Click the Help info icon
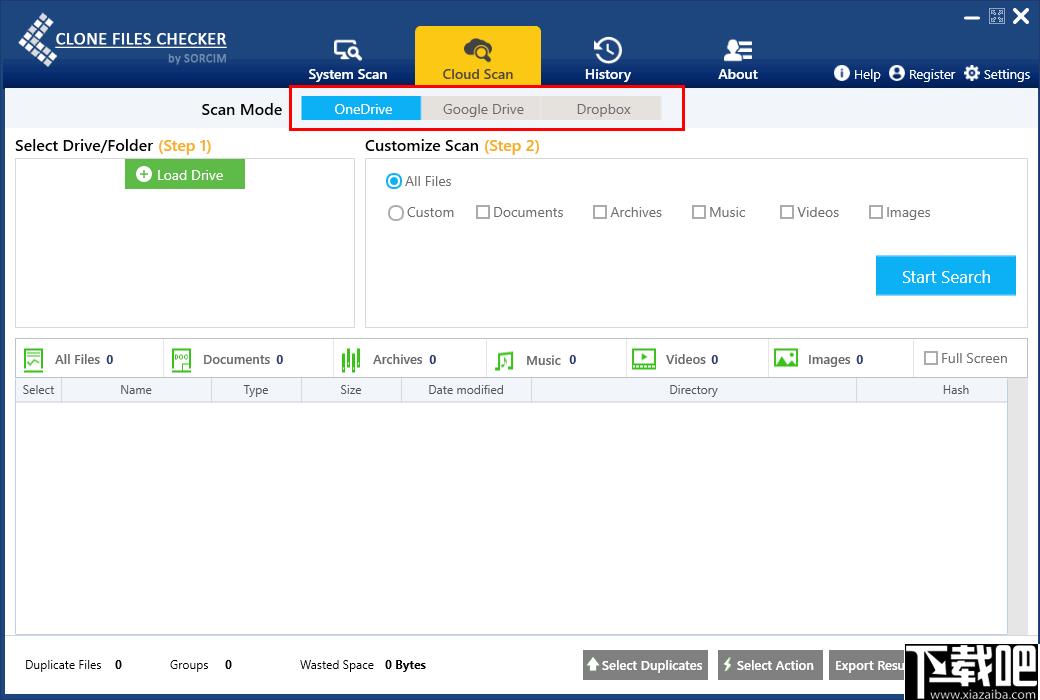The width and height of the screenshot is (1040, 700). coord(841,73)
